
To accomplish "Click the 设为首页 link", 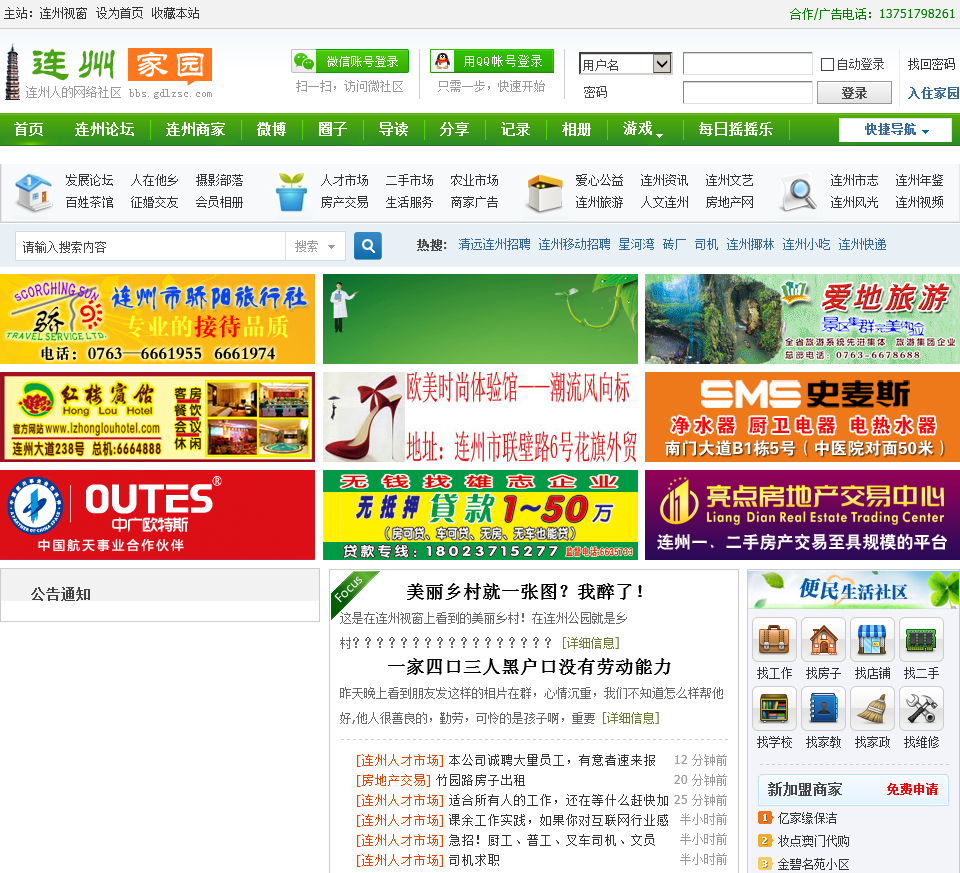I will 119,13.
